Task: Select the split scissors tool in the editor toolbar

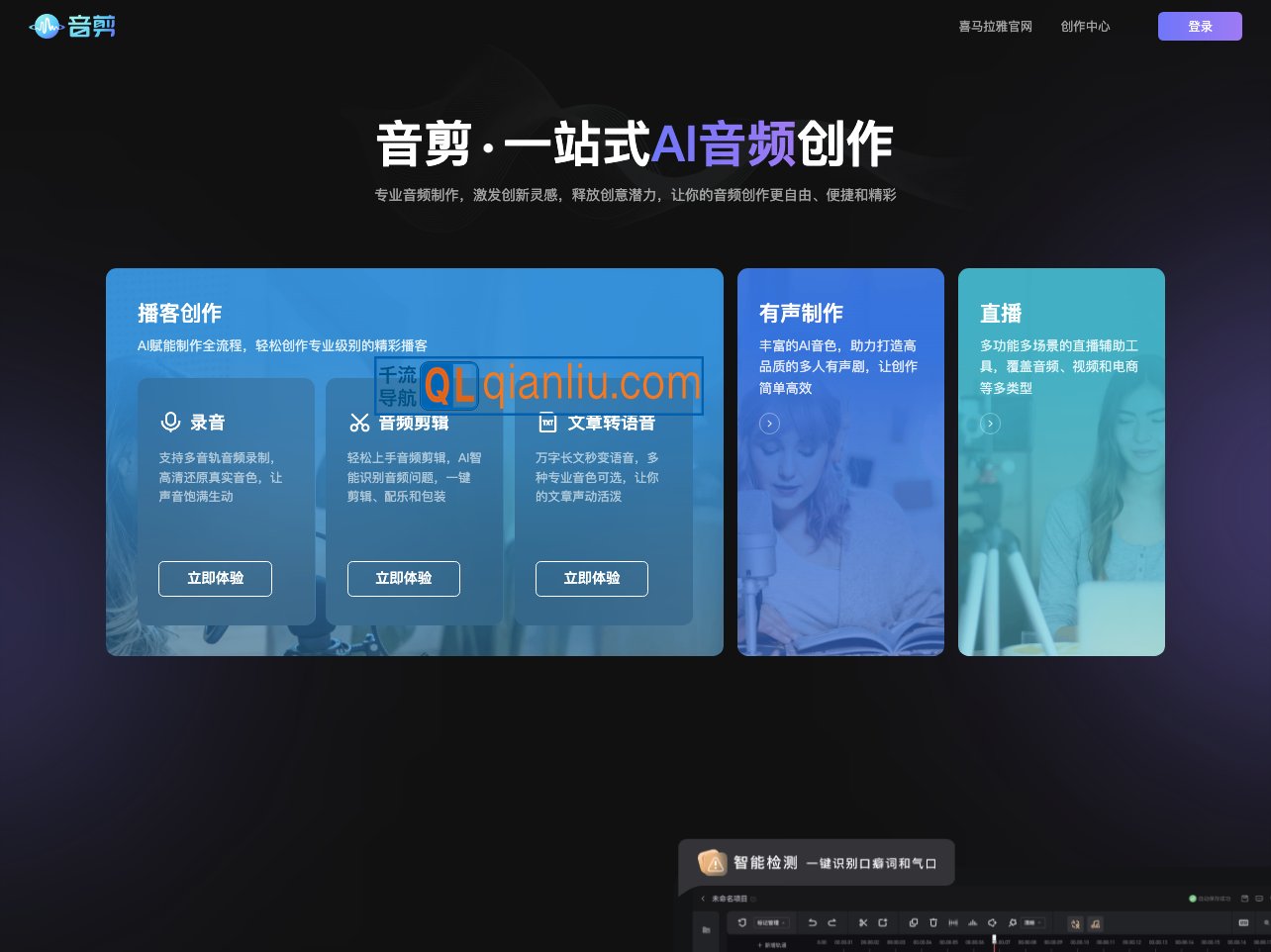Action: [861, 922]
